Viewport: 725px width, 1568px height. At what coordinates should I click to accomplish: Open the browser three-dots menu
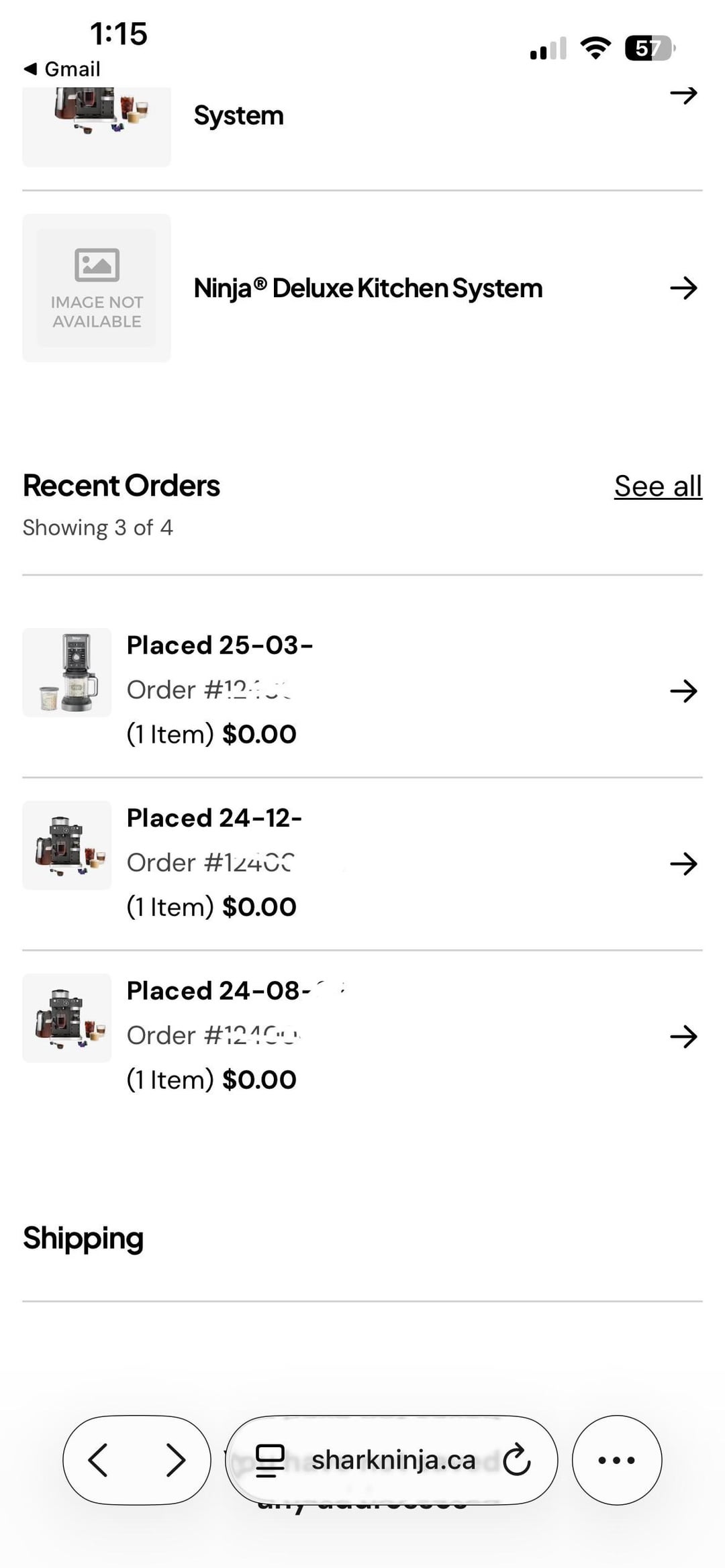[x=616, y=1461]
